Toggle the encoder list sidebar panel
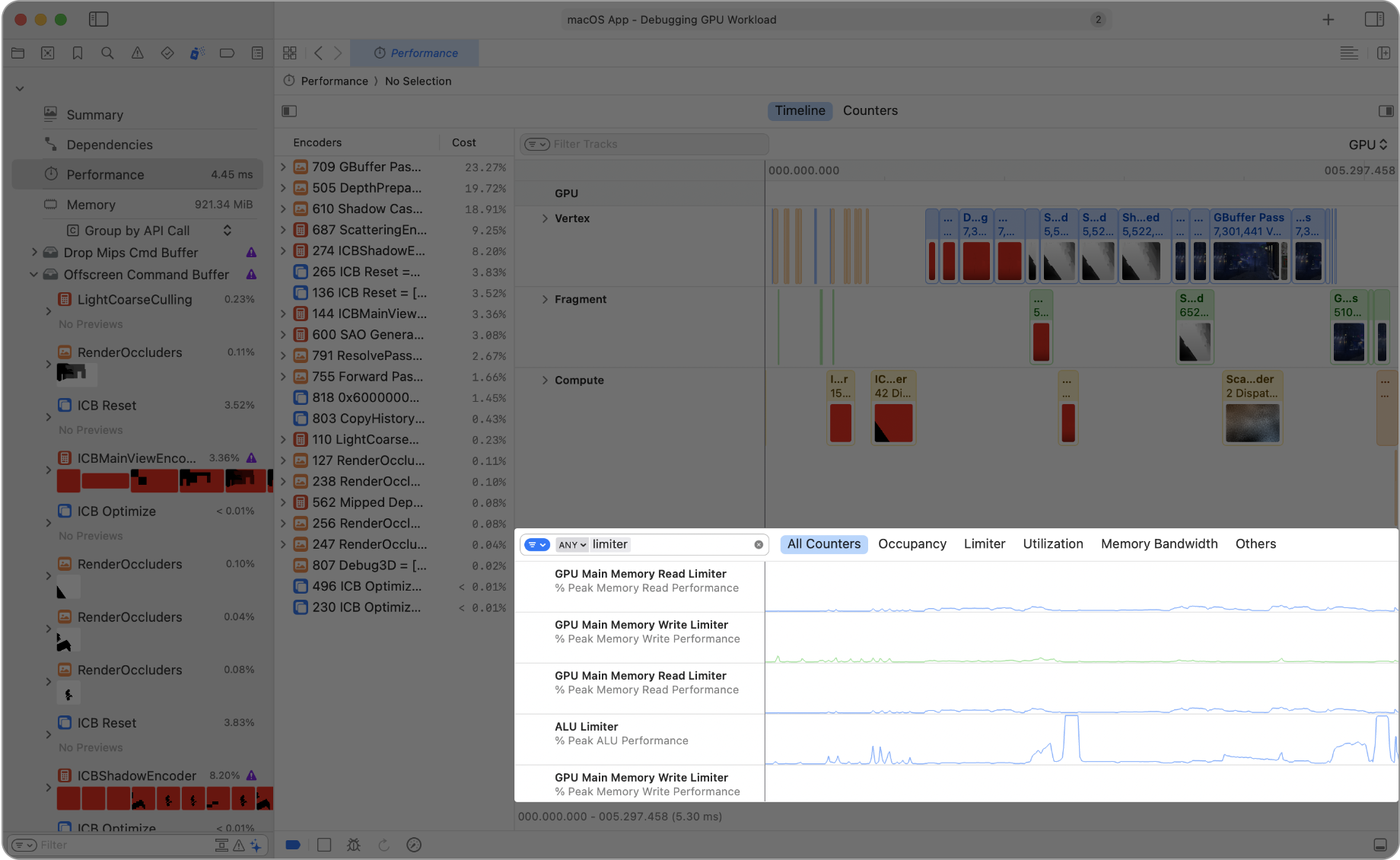The image size is (1400, 860). tap(289, 111)
